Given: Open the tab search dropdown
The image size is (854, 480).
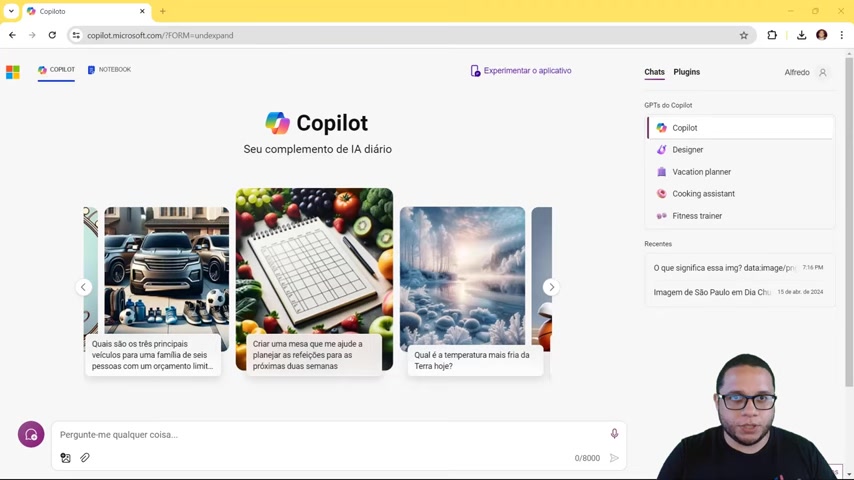Looking at the screenshot, I should click(11, 11).
